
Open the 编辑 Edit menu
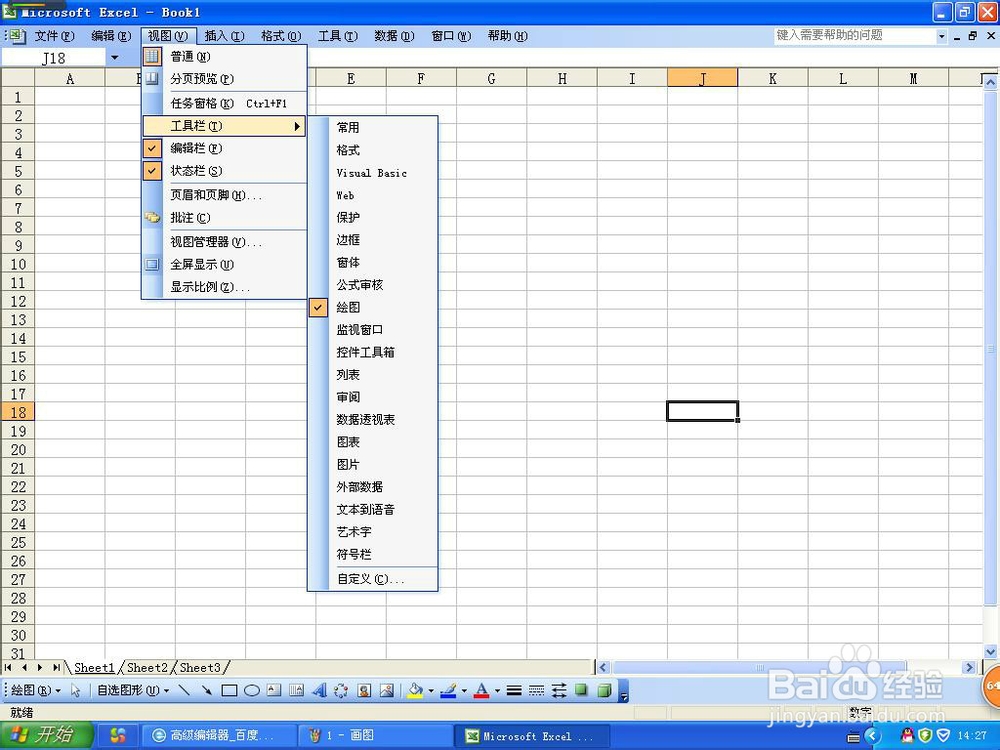111,36
